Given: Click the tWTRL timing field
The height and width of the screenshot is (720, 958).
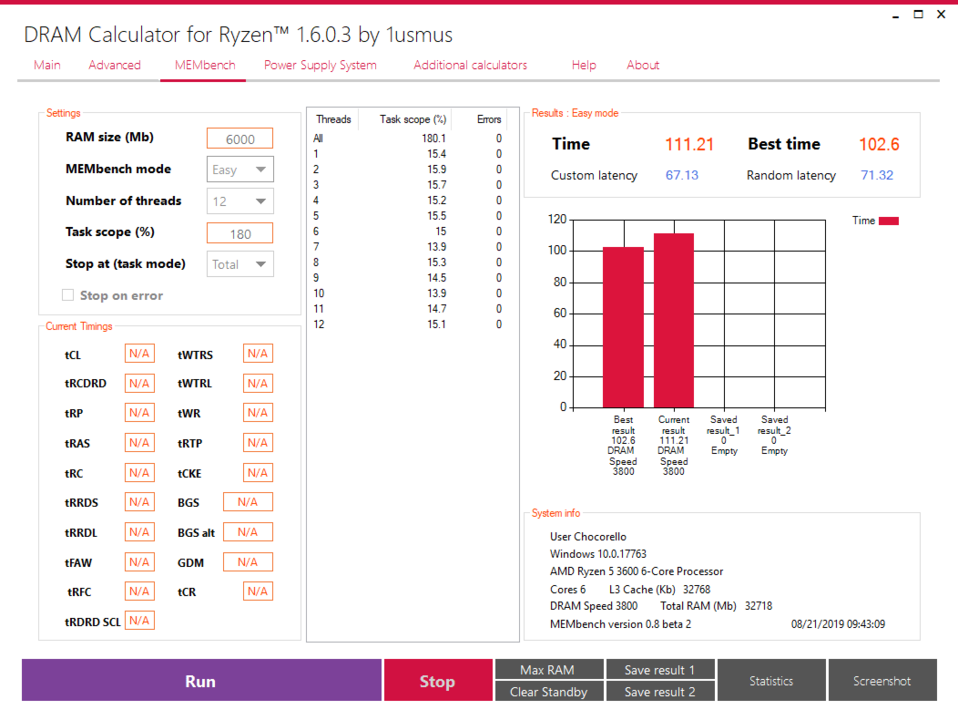Looking at the screenshot, I should click(x=258, y=383).
